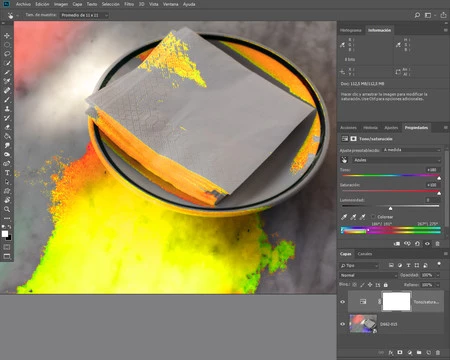Screen dimensions: 450x360
Task: Delete adjustment layer via Properties trash icon
Action: click(x=437, y=244)
